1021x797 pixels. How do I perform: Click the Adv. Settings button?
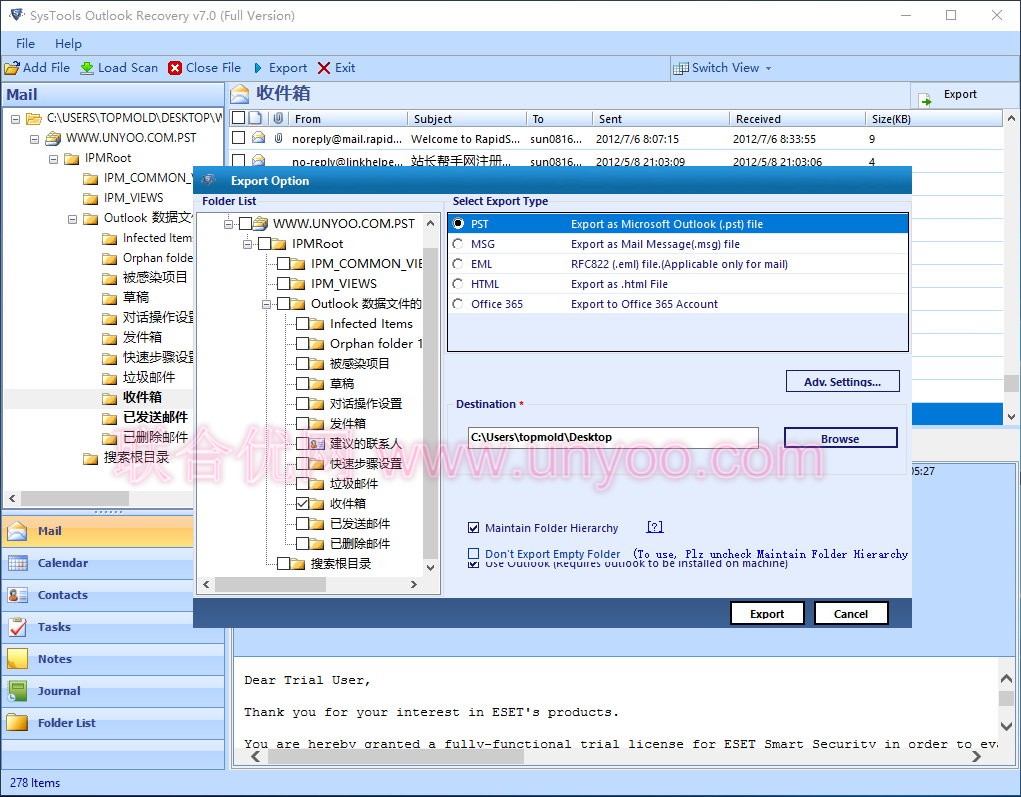842,382
